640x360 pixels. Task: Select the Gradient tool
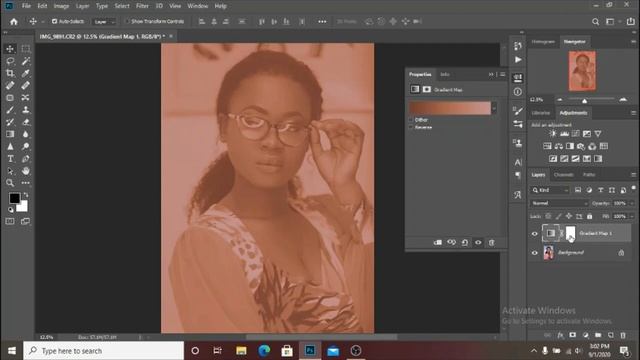[10, 134]
